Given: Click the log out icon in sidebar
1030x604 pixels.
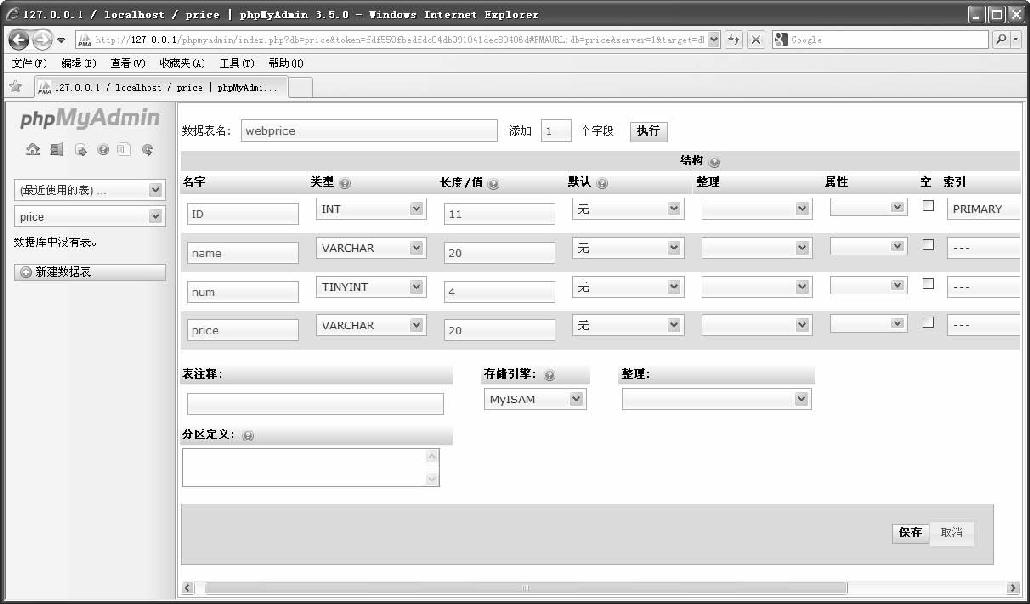Looking at the screenshot, I should pyautogui.click(x=57, y=150).
